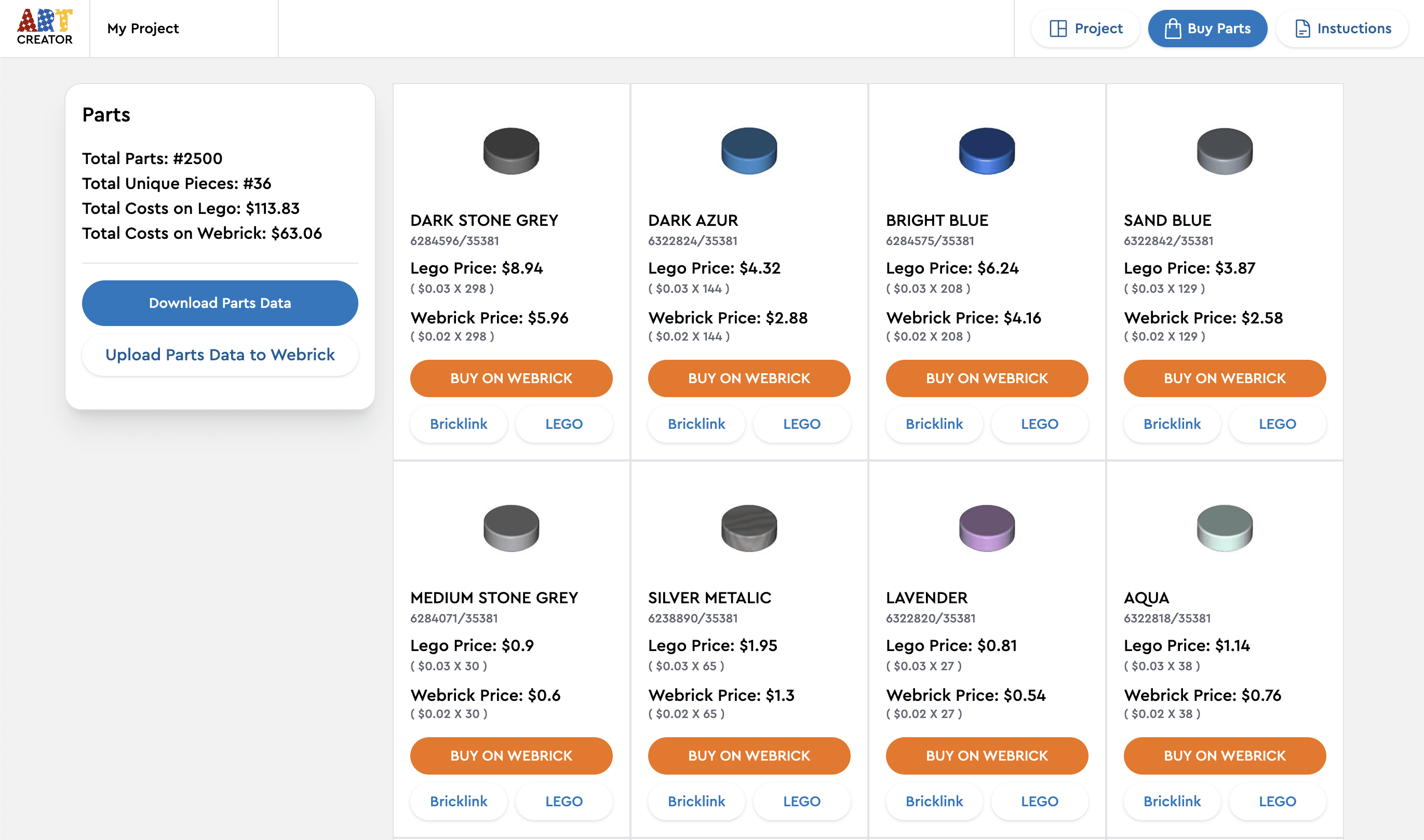Screen dimensions: 1424x840
Task: Buy Dark Azur on Webrick
Action: coord(749,378)
